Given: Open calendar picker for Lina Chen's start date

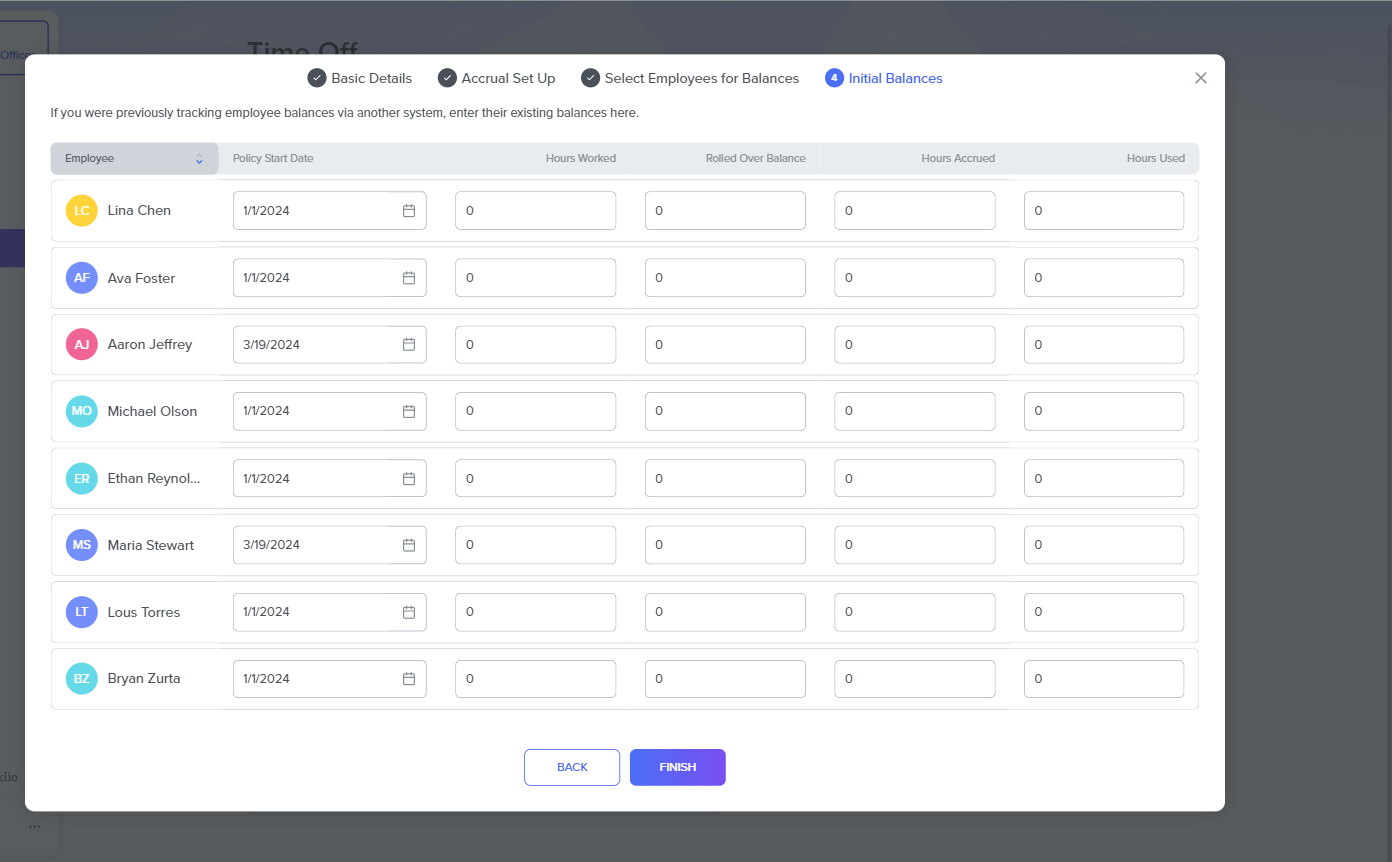Looking at the screenshot, I should point(408,211).
